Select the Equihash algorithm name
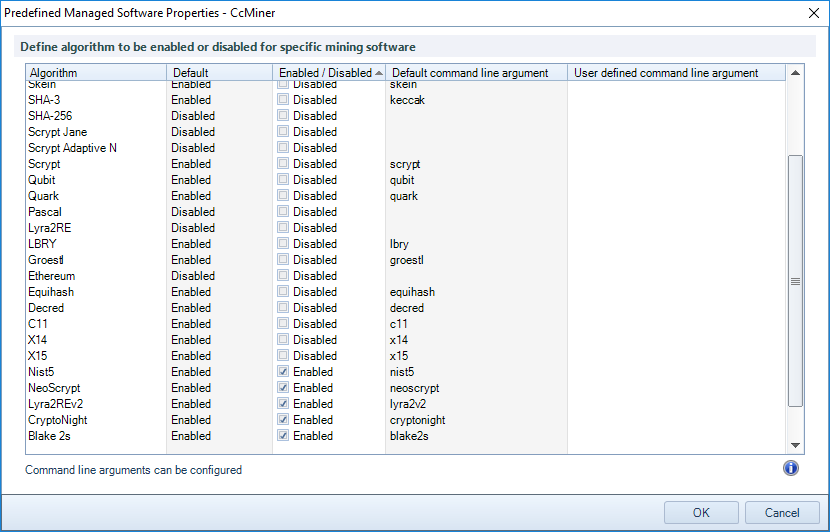 pos(51,292)
